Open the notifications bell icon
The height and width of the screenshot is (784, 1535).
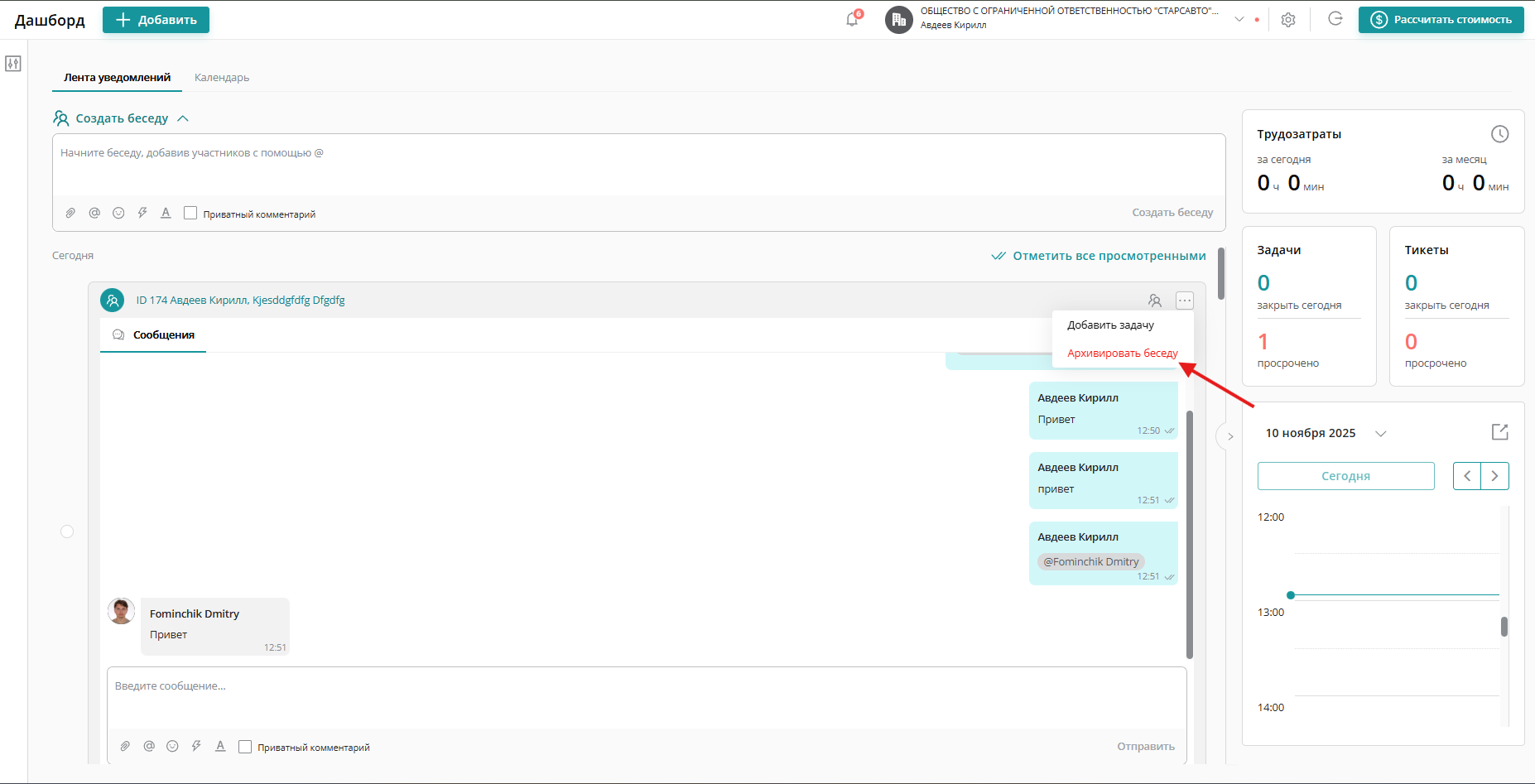point(852,19)
